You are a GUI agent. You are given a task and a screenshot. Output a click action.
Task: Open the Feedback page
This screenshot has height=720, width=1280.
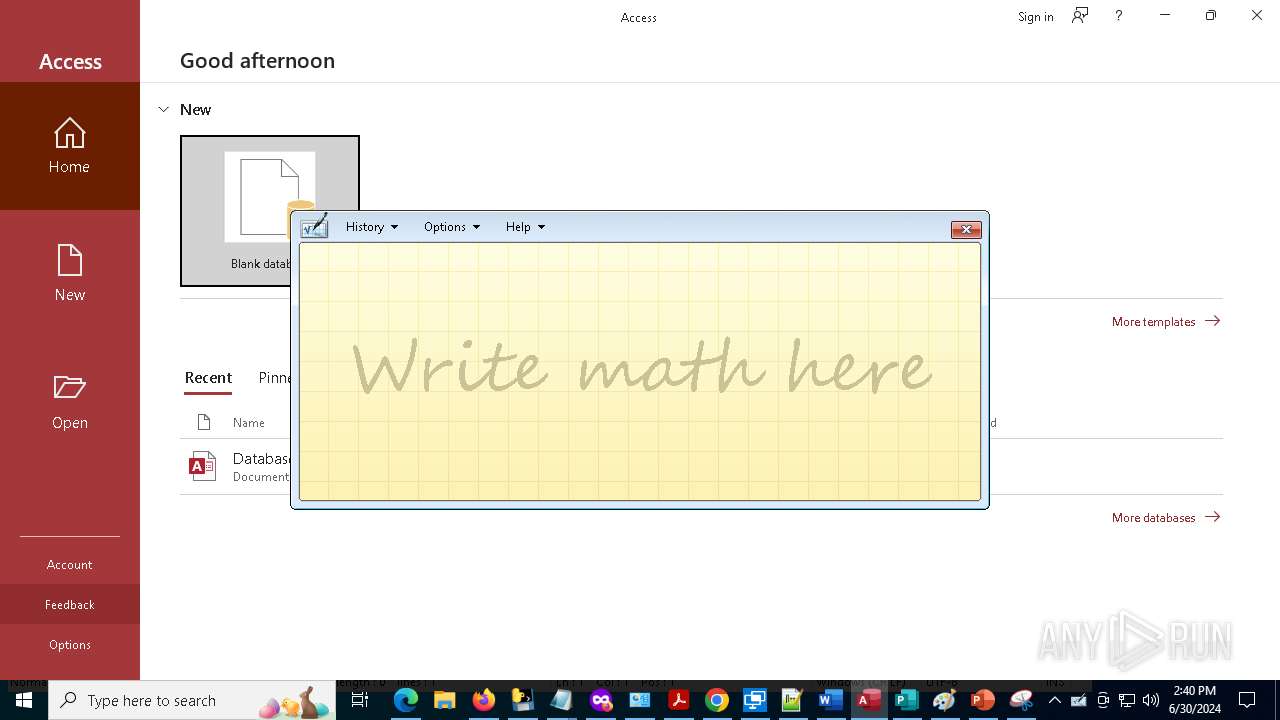tap(70, 604)
